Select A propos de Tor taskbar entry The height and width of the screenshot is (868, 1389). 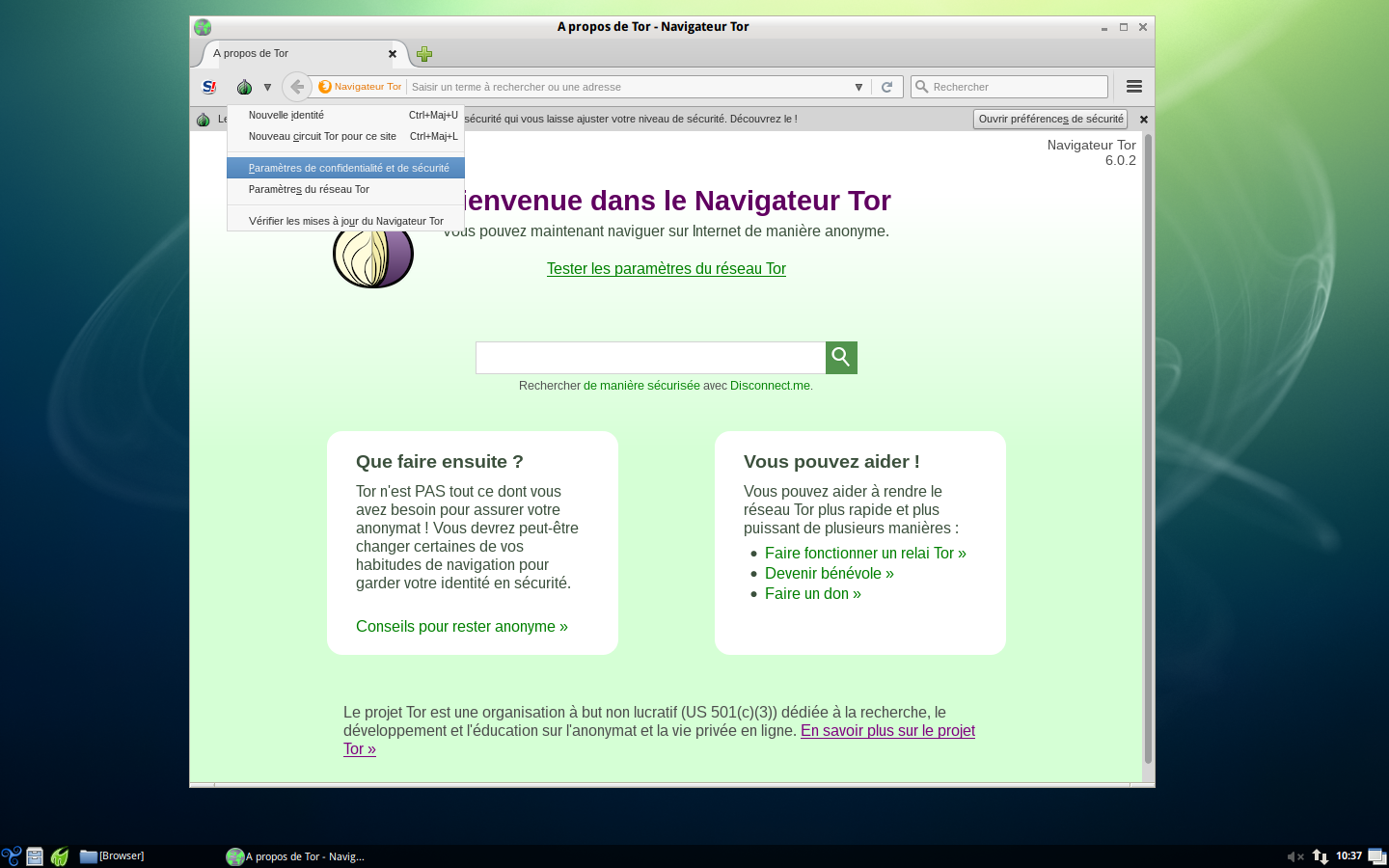(295, 856)
